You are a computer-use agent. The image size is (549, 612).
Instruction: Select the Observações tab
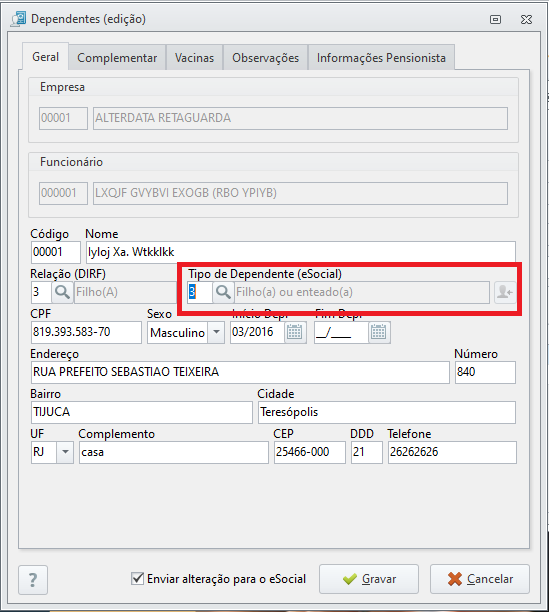coord(265,58)
